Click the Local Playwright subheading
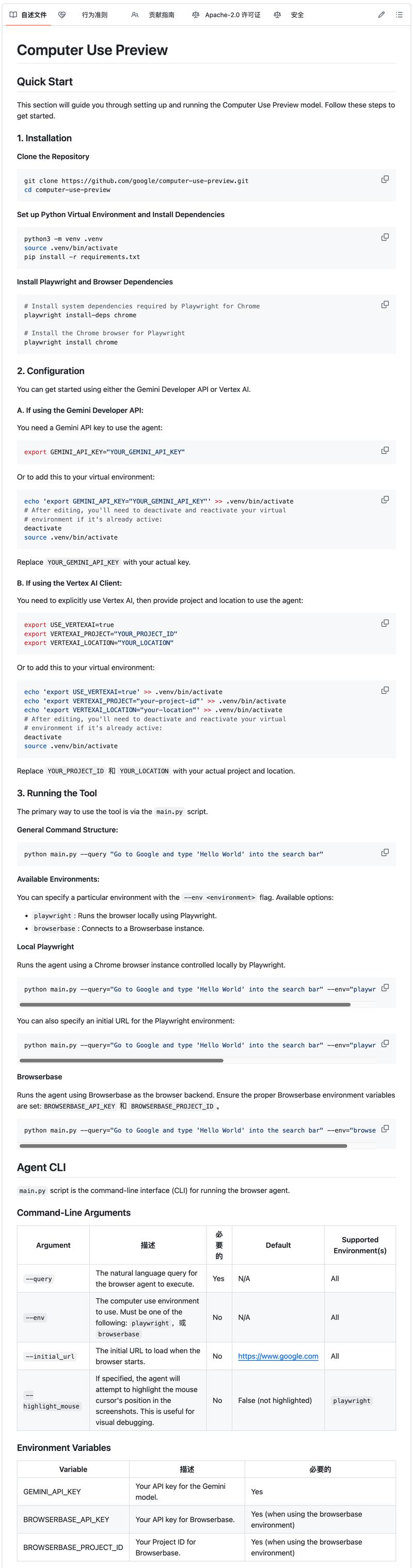 [x=45, y=946]
